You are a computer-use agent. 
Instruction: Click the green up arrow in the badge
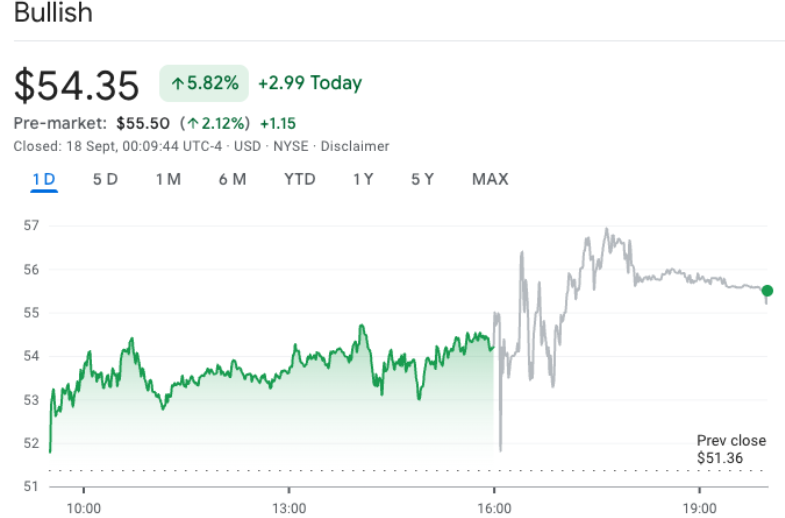pos(177,84)
